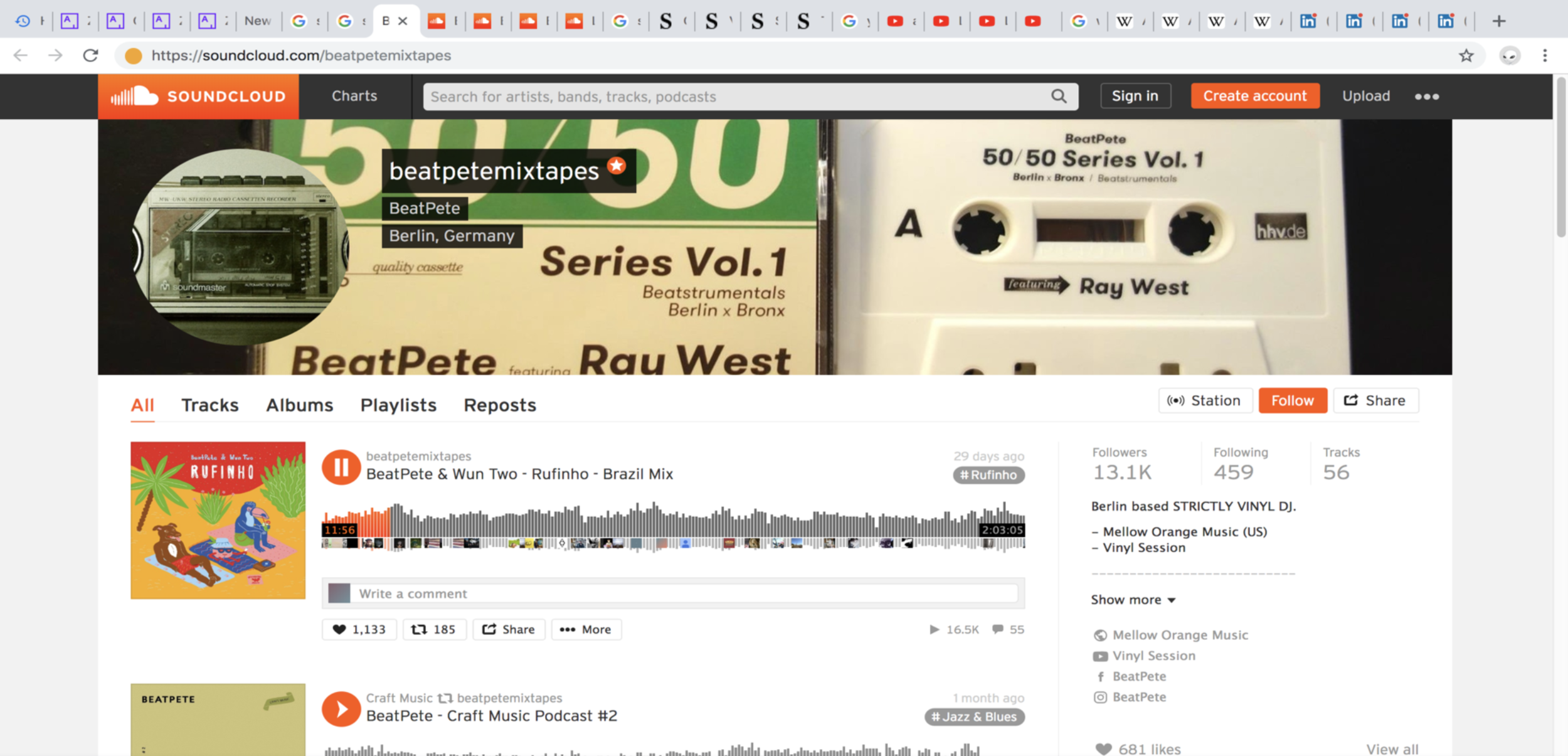Open the Followers 13.1K count

(1122, 464)
